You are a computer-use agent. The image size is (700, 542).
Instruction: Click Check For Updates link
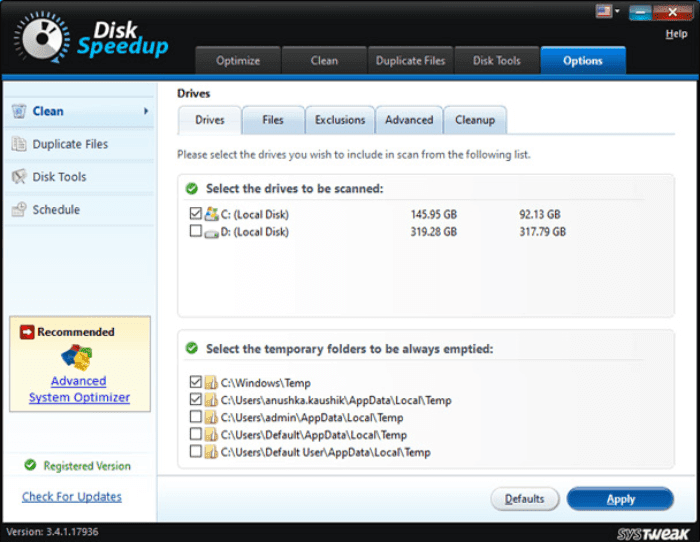tap(71, 496)
